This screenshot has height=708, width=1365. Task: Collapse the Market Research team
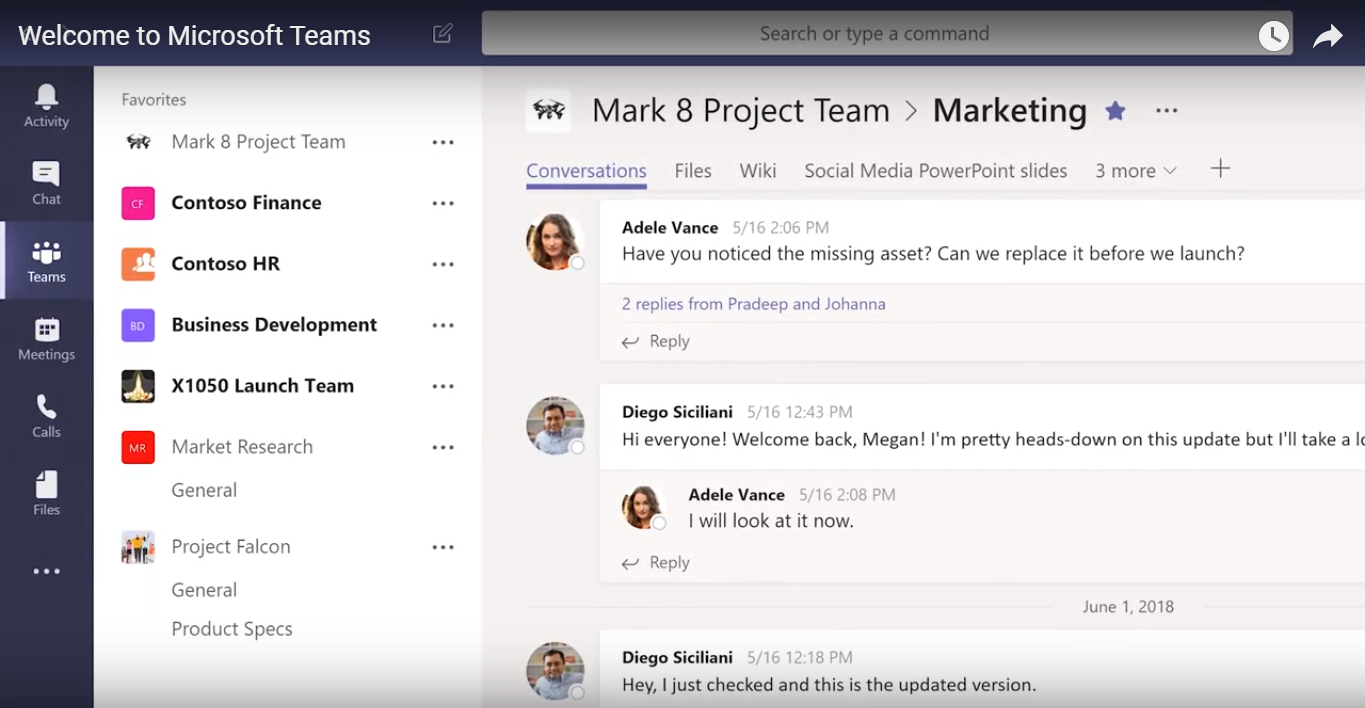coord(242,447)
